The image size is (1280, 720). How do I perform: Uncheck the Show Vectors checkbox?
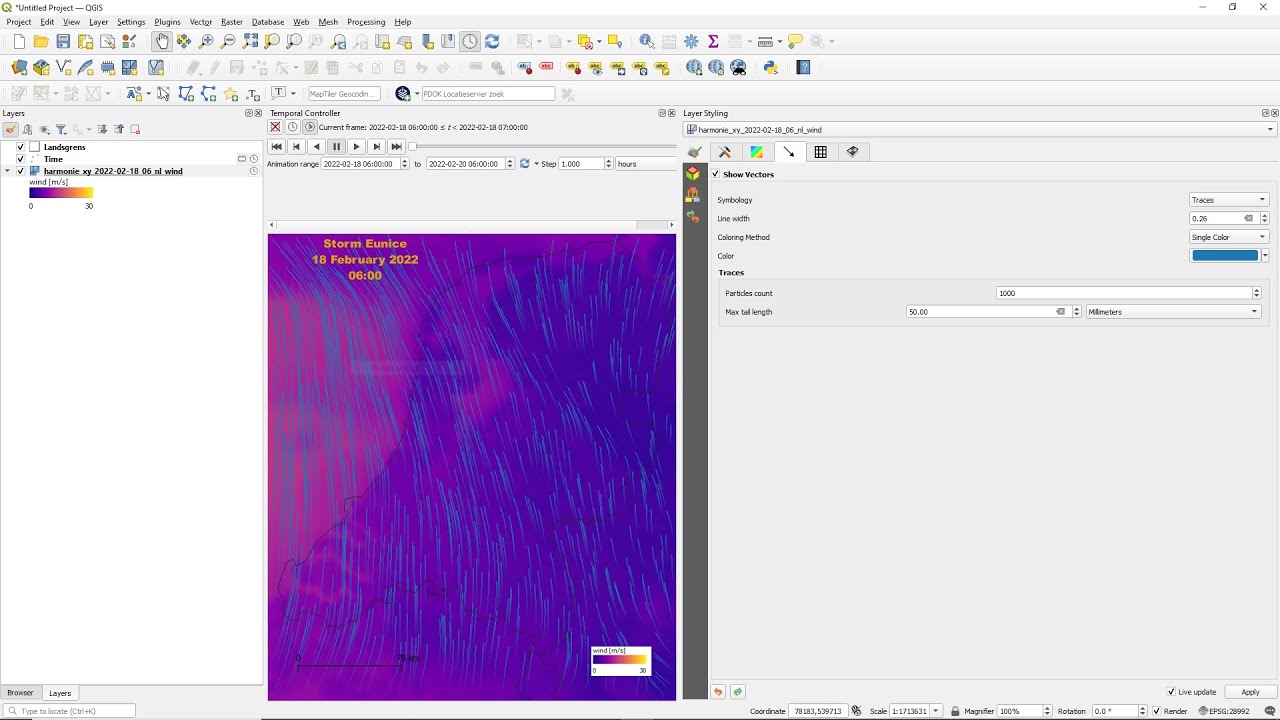[716, 174]
